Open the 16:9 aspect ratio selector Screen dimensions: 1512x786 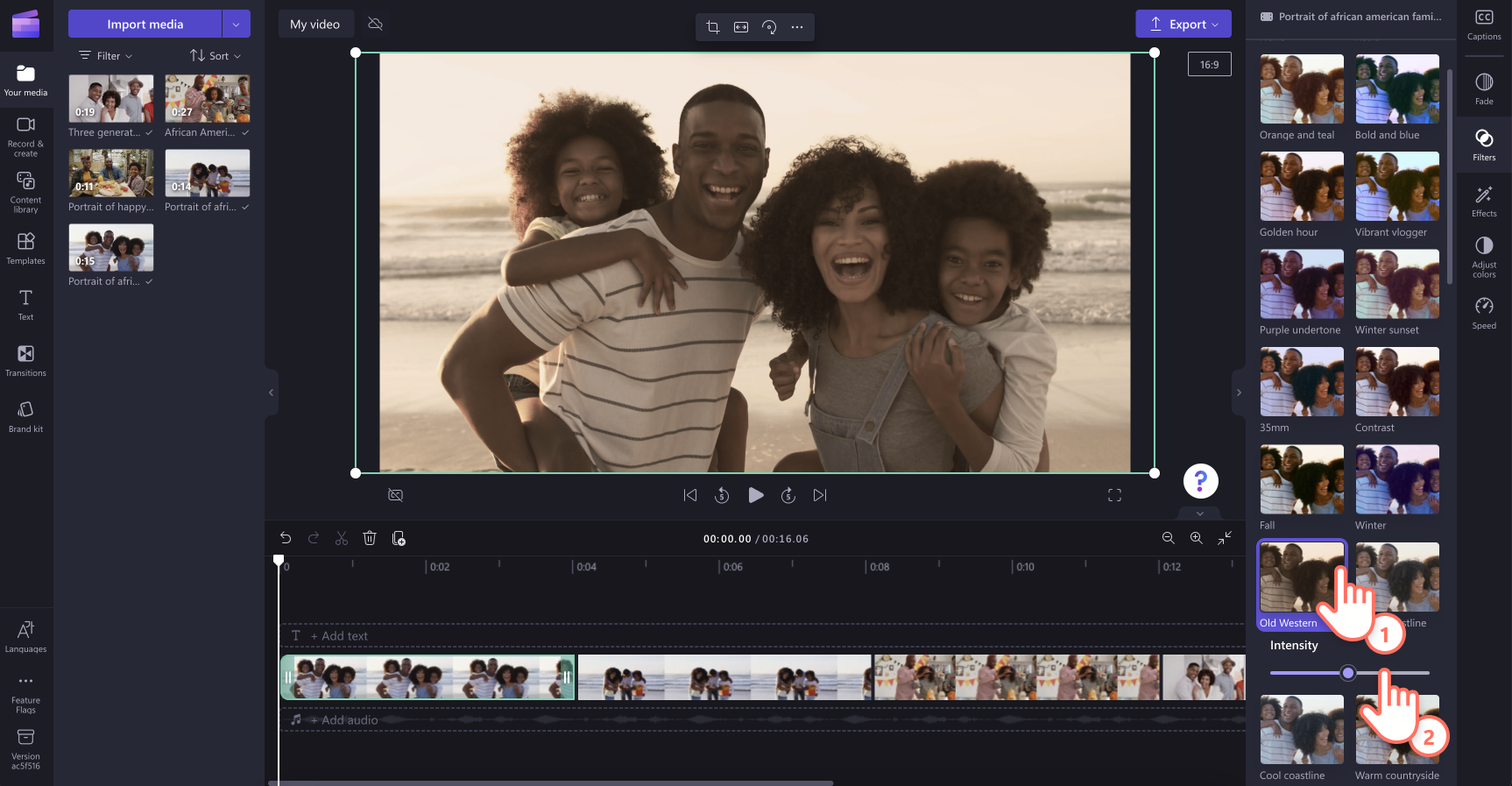point(1210,64)
